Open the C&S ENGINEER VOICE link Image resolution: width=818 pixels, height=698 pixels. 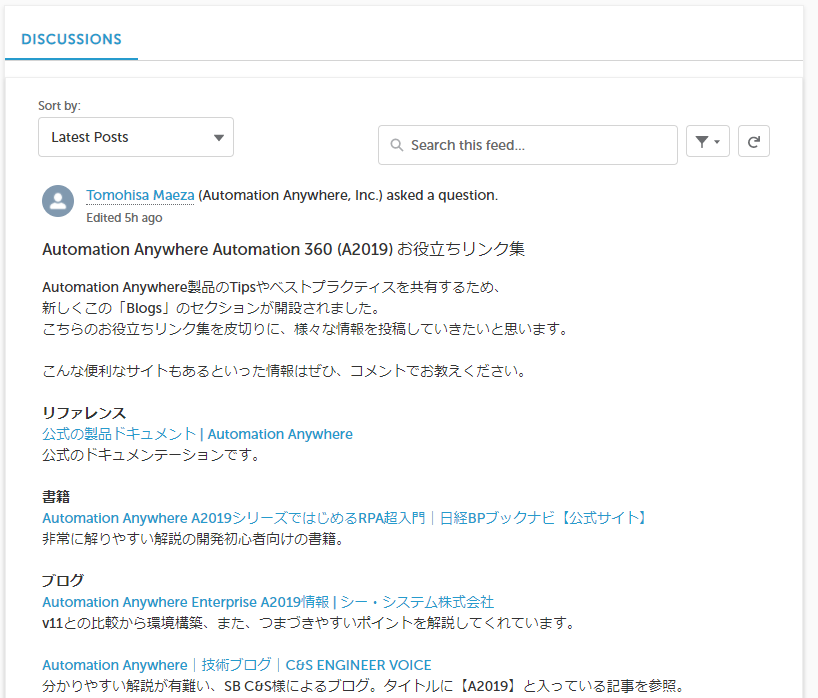point(237,665)
